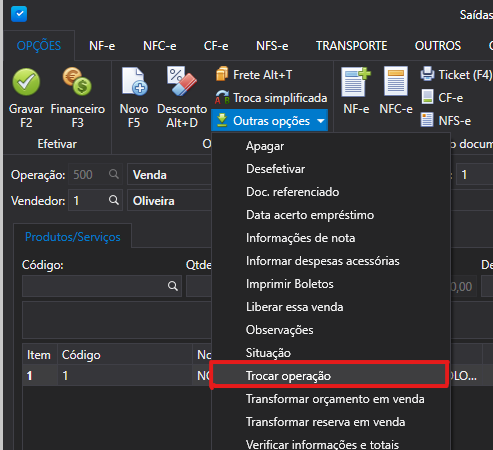Select Doc. referenciado menu item

331,192
